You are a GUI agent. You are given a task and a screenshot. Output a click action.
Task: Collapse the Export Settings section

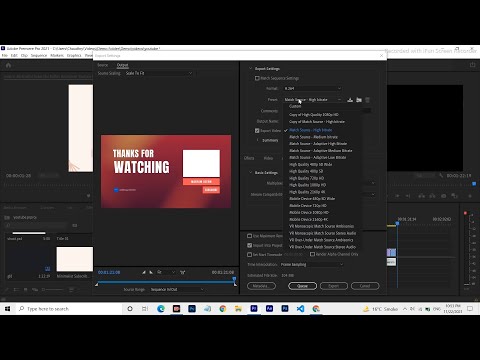tap(250, 68)
